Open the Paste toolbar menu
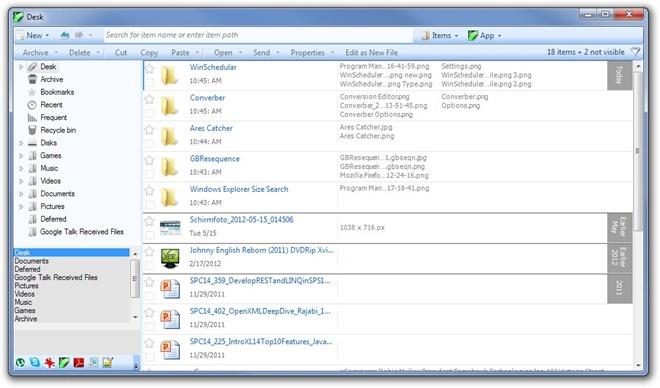 (184, 53)
